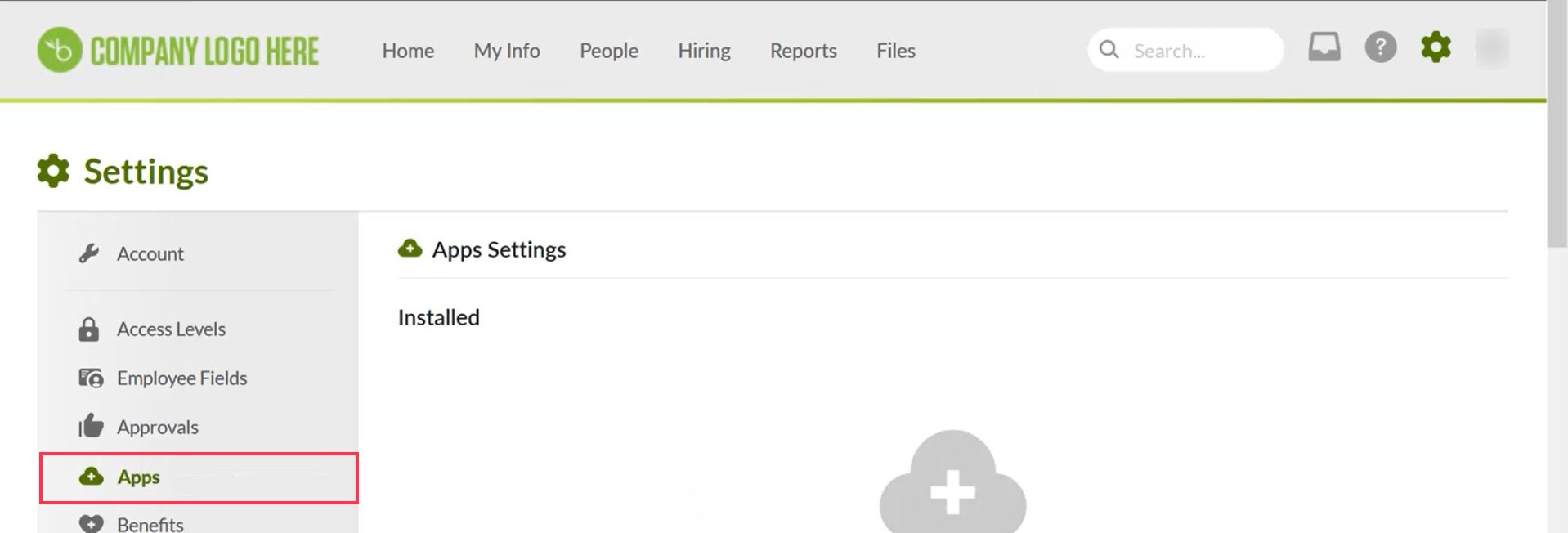Click the Employee Fields card icon
The image size is (1568, 533).
coord(91,378)
